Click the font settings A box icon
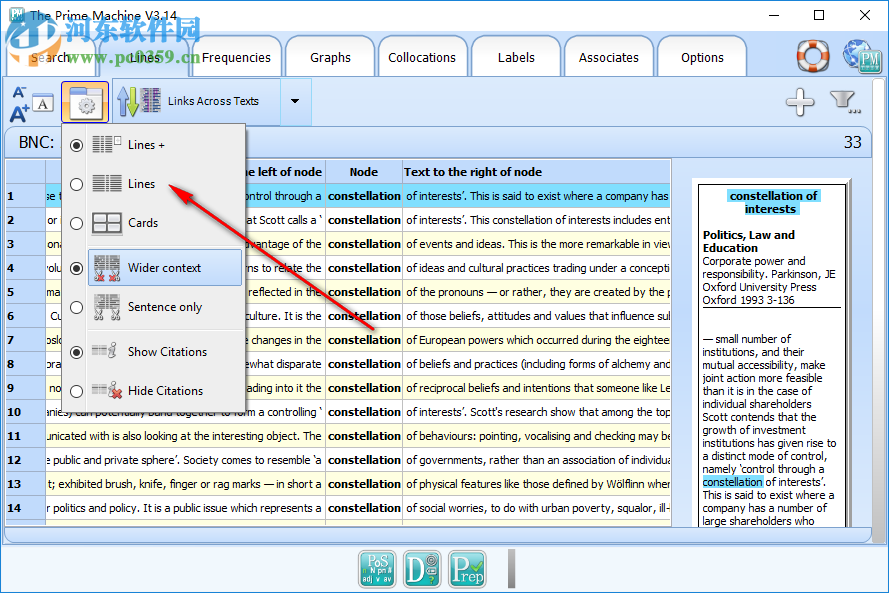Viewport: 889px width, 593px height. pos(43,104)
